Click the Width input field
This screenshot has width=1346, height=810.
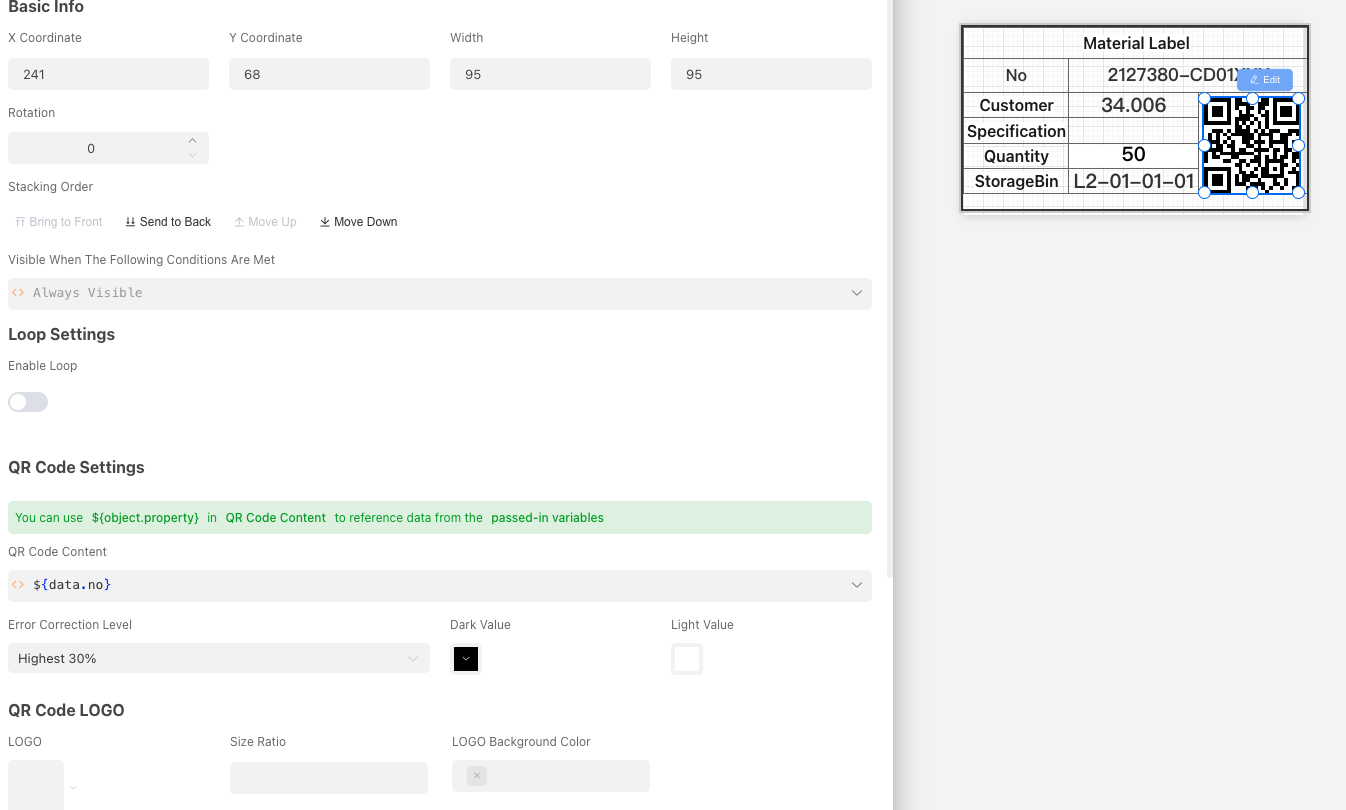click(x=550, y=74)
